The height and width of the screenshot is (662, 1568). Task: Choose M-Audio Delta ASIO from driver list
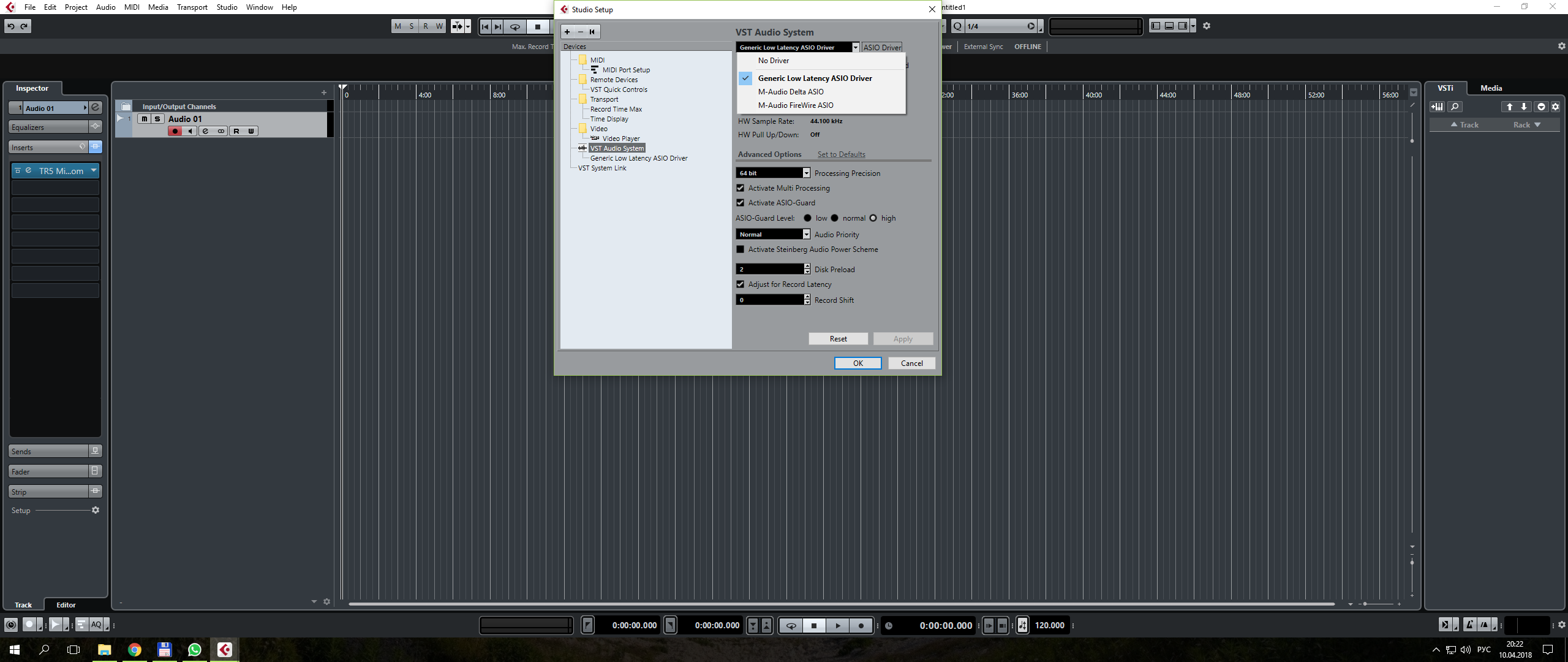(791, 92)
